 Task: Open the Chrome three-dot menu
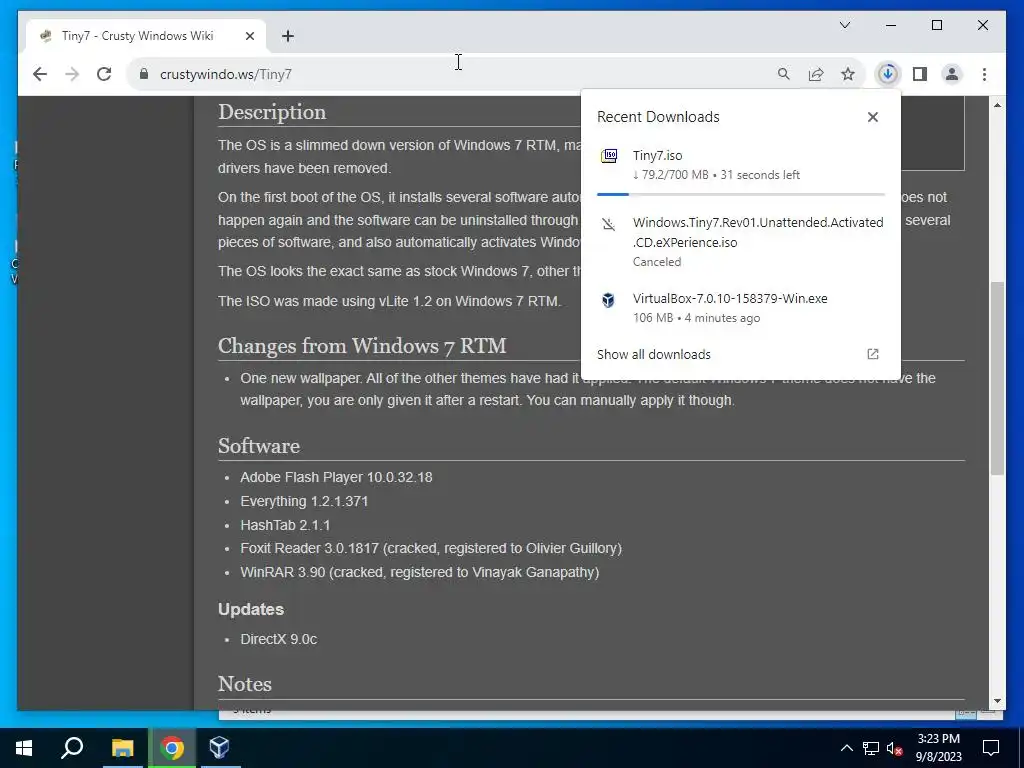(x=984, y=74)
